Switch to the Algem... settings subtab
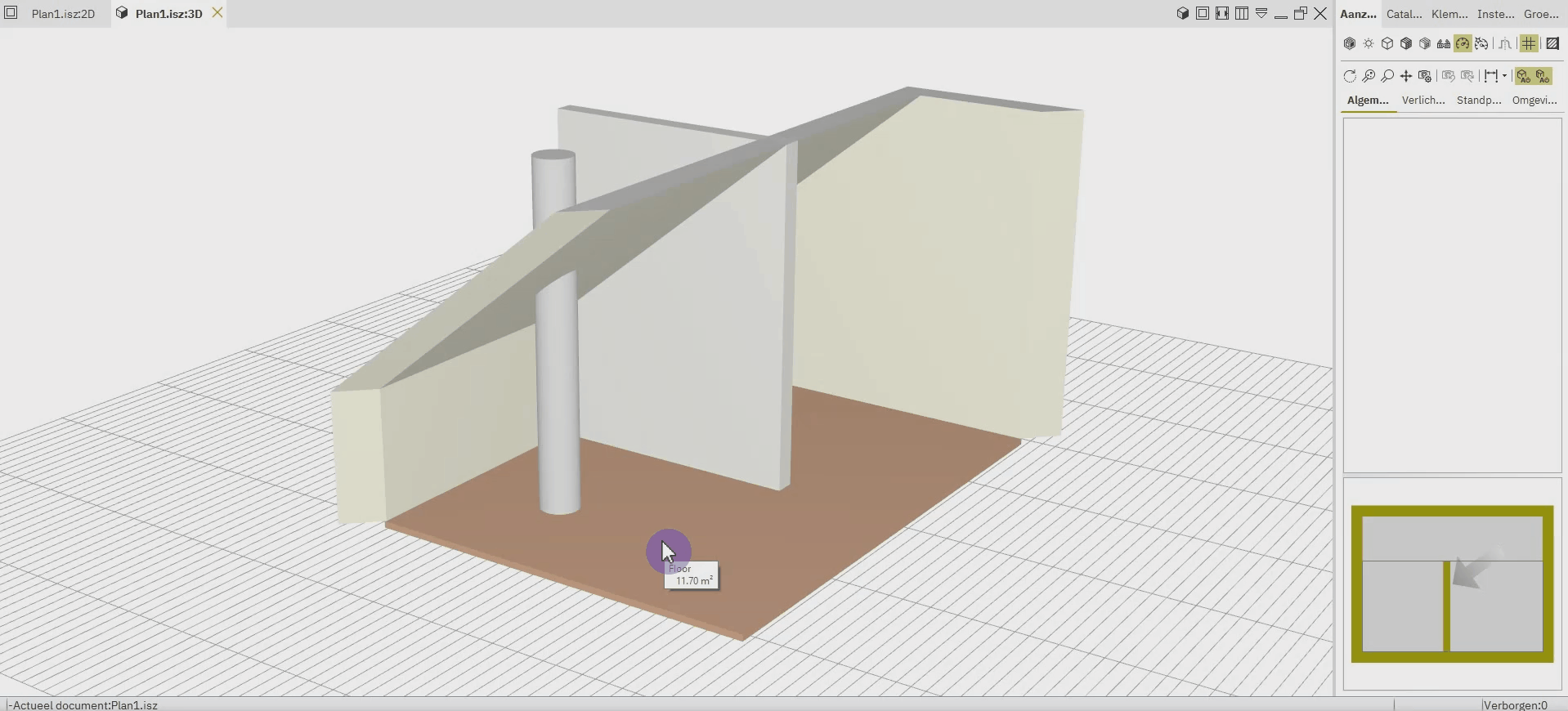Image resolution: width=1568 pixels, height=711 pixels. coord(1368,100)
